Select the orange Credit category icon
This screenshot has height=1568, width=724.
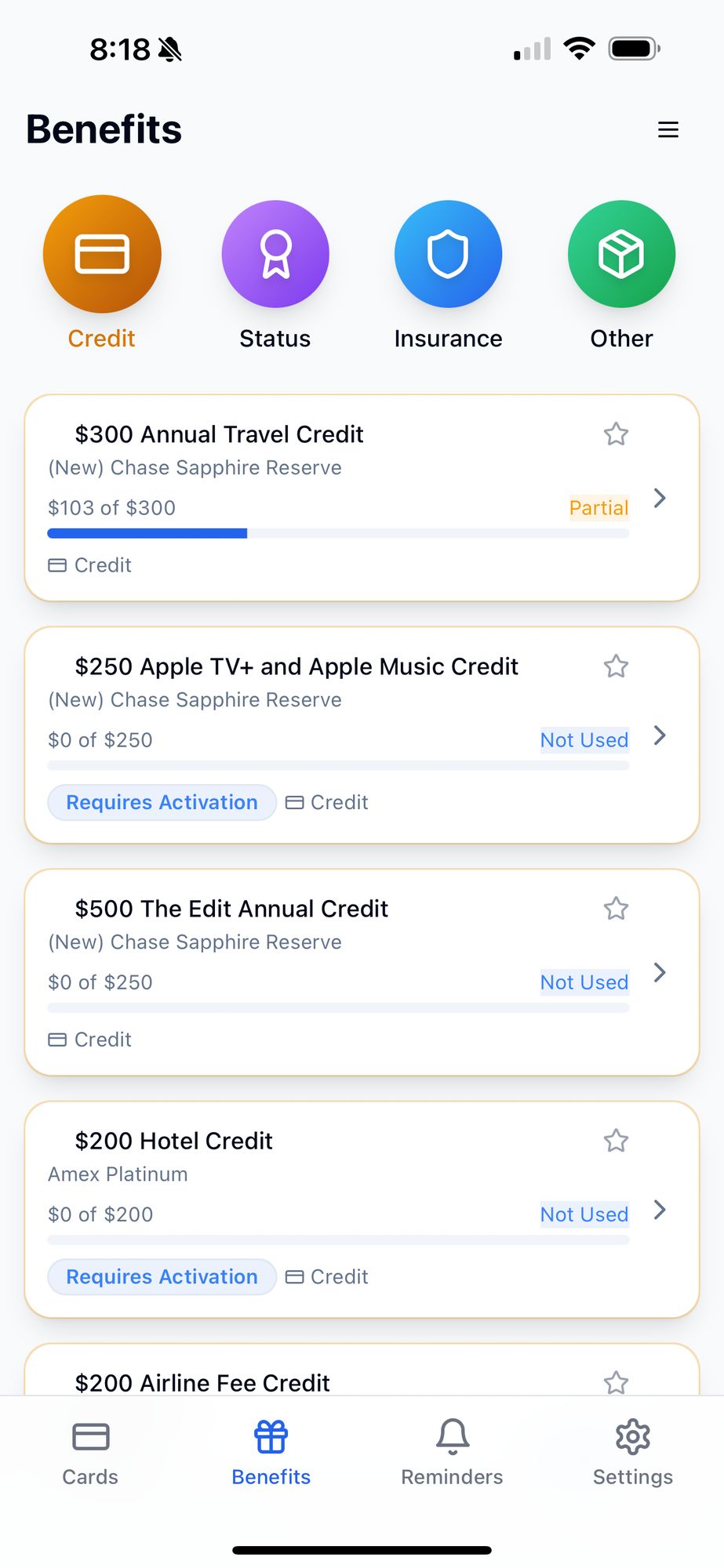[102, 254]
